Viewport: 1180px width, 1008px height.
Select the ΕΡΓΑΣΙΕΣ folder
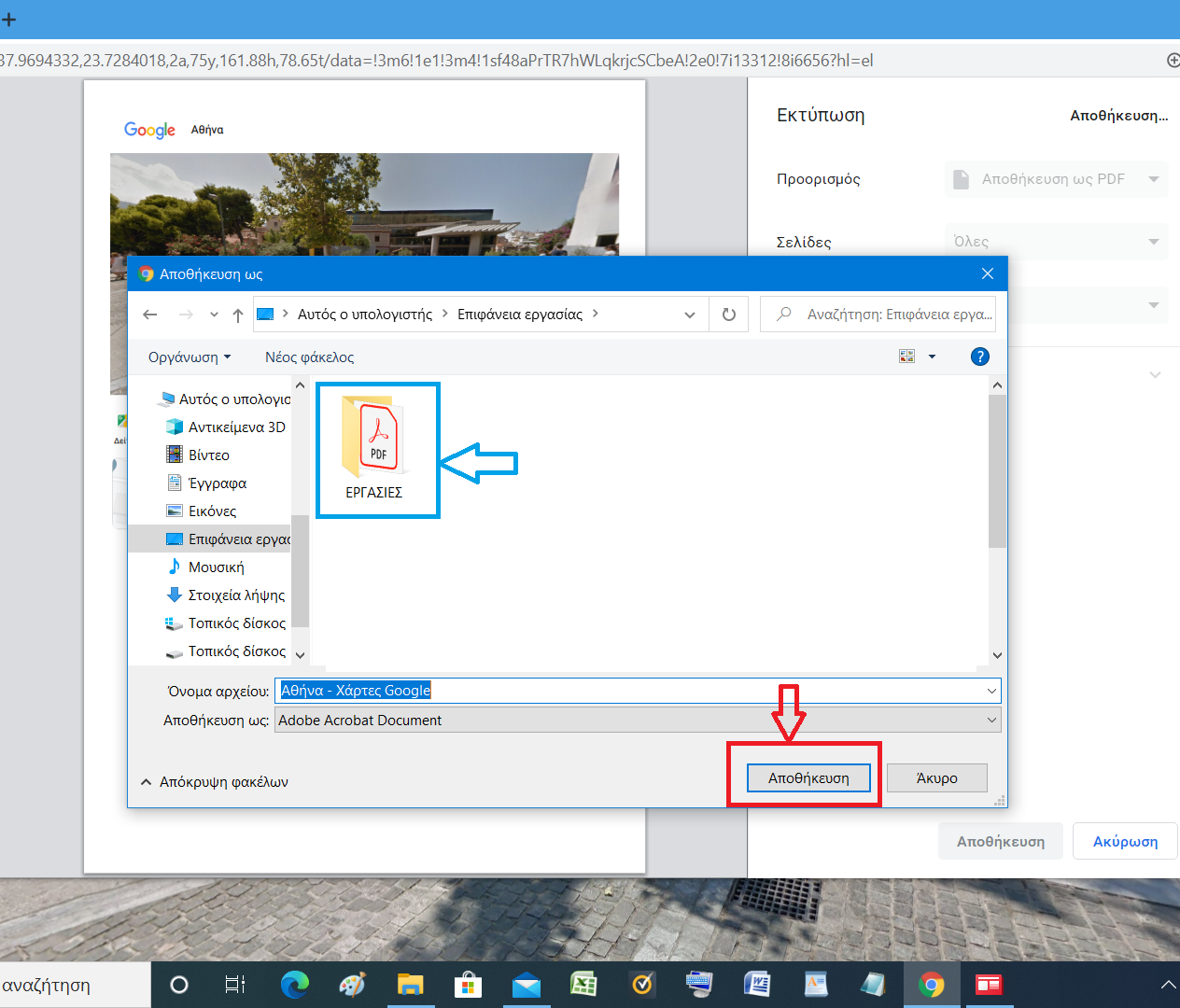point(375,448)
